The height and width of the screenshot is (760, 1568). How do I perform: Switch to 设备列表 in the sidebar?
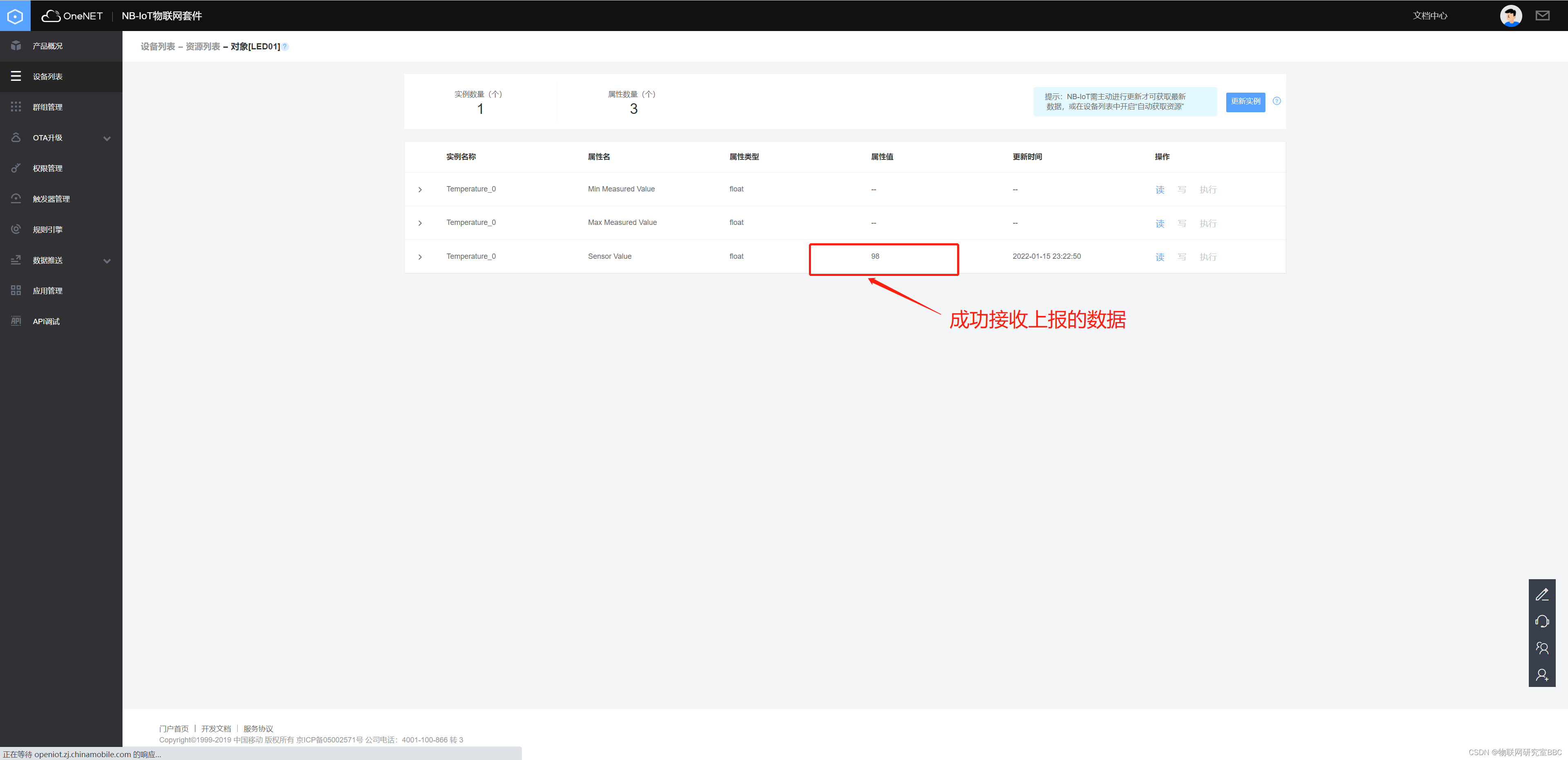click(x=47, y=76)
